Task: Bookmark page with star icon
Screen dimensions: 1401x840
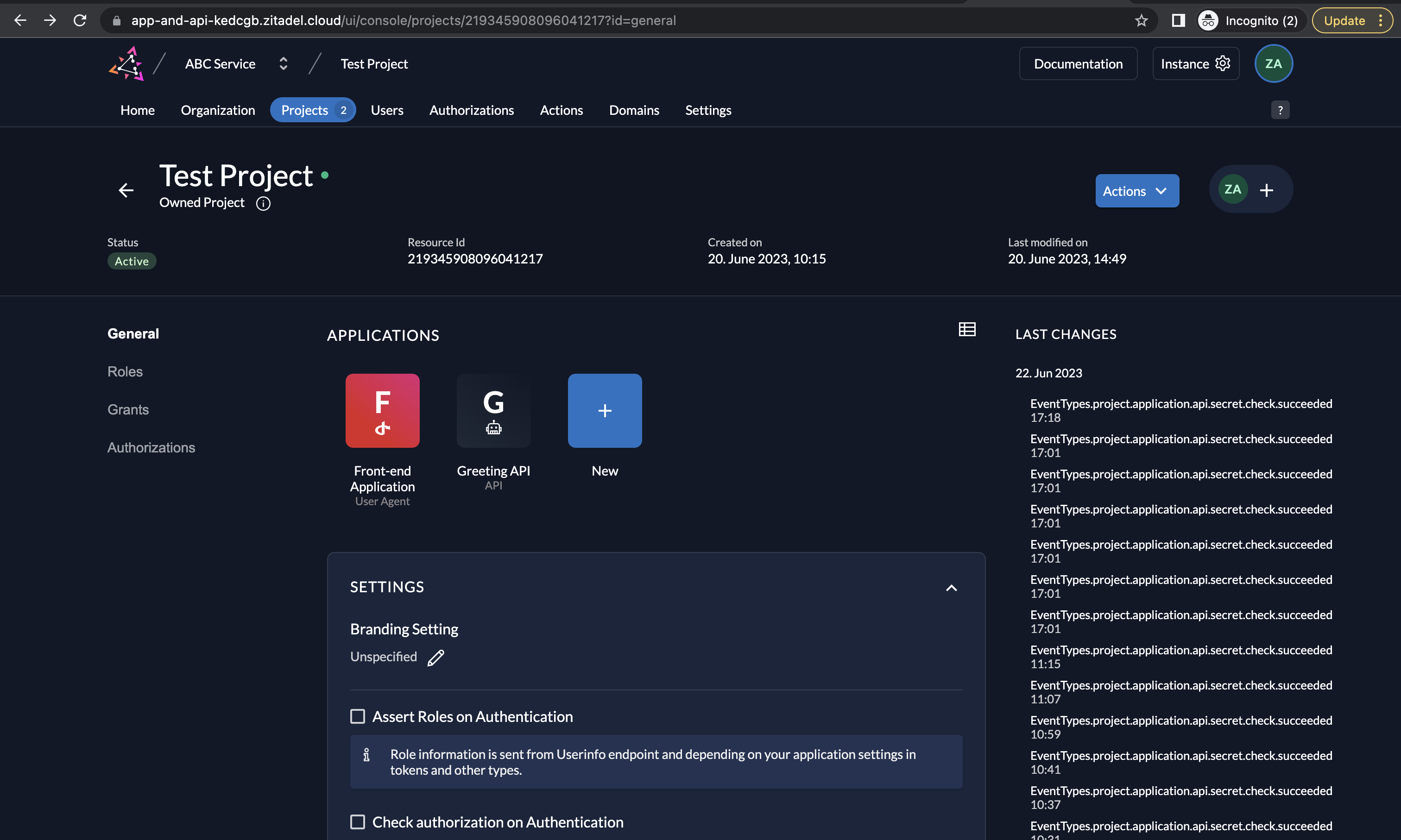Action: (1141, 21)
